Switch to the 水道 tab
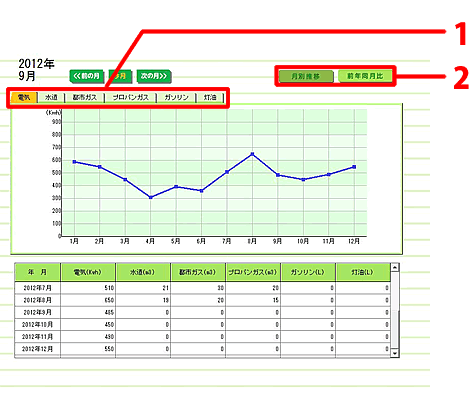Viewport: 470px width, 400px height. [x=51, y=97]
